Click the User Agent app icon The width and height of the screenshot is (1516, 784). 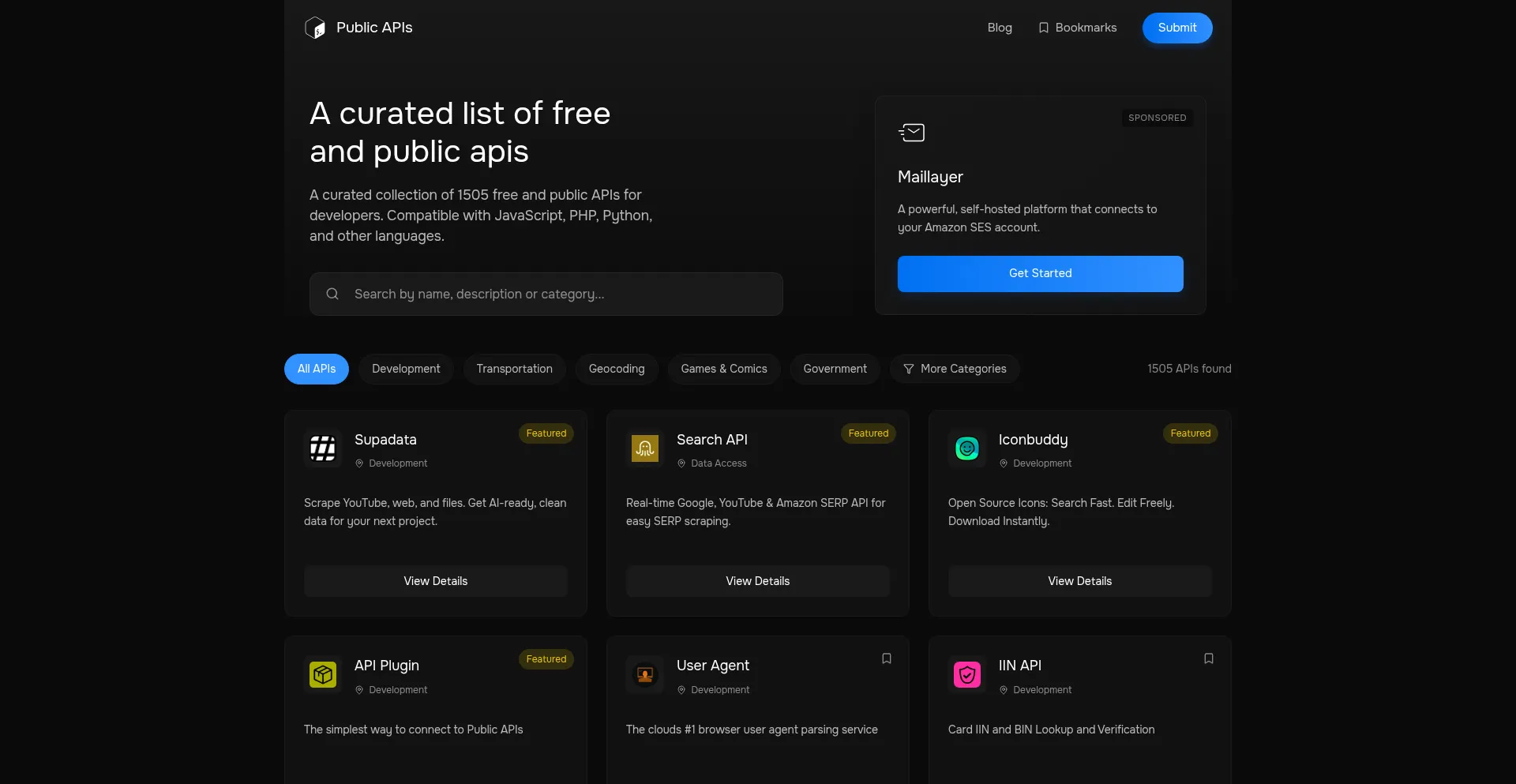(x=645, y=675)
